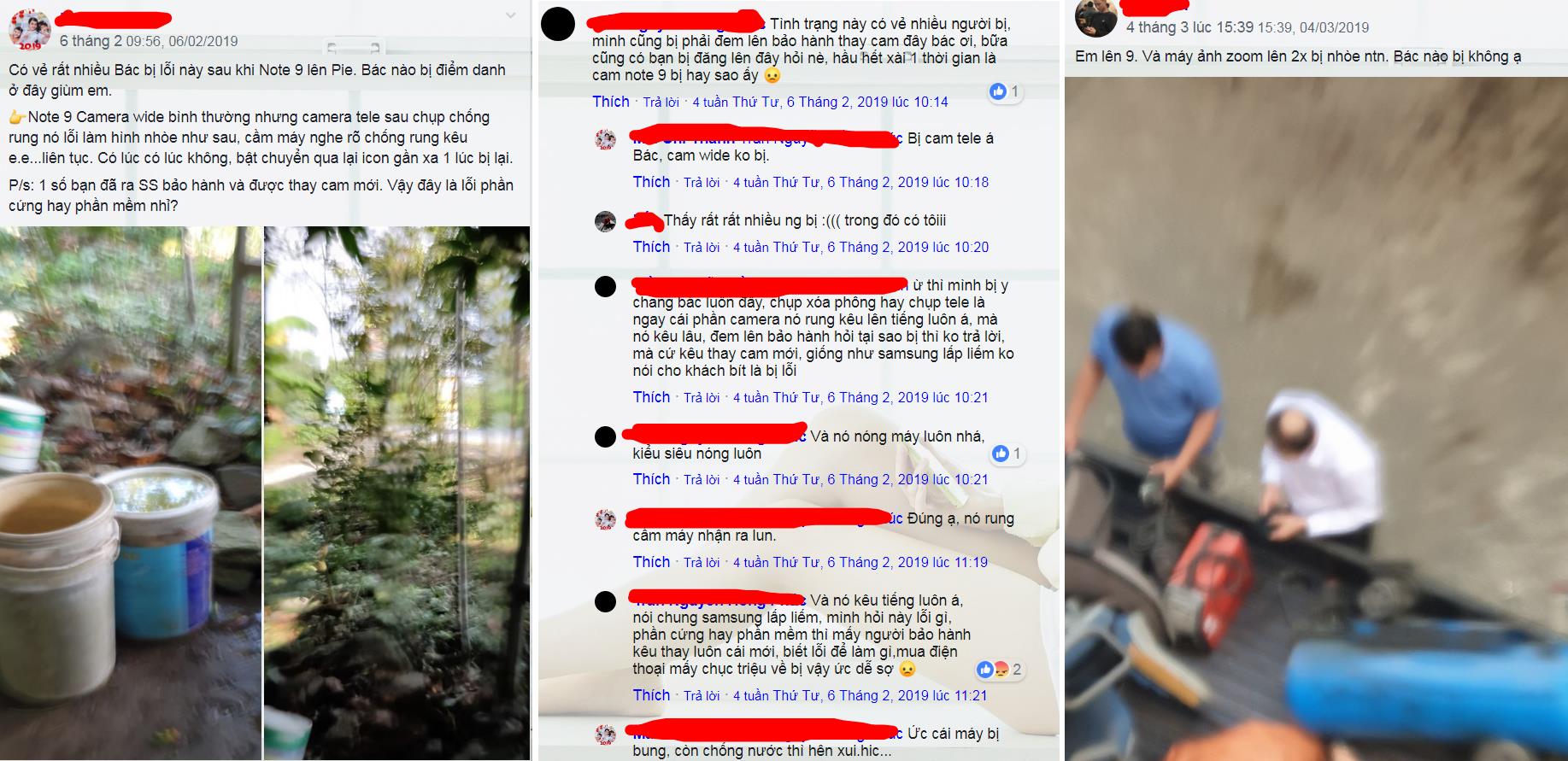Click black avatar of top comment 'Tình trạng này'
This screenshot has height=761, width=1568.
[558, 25]
